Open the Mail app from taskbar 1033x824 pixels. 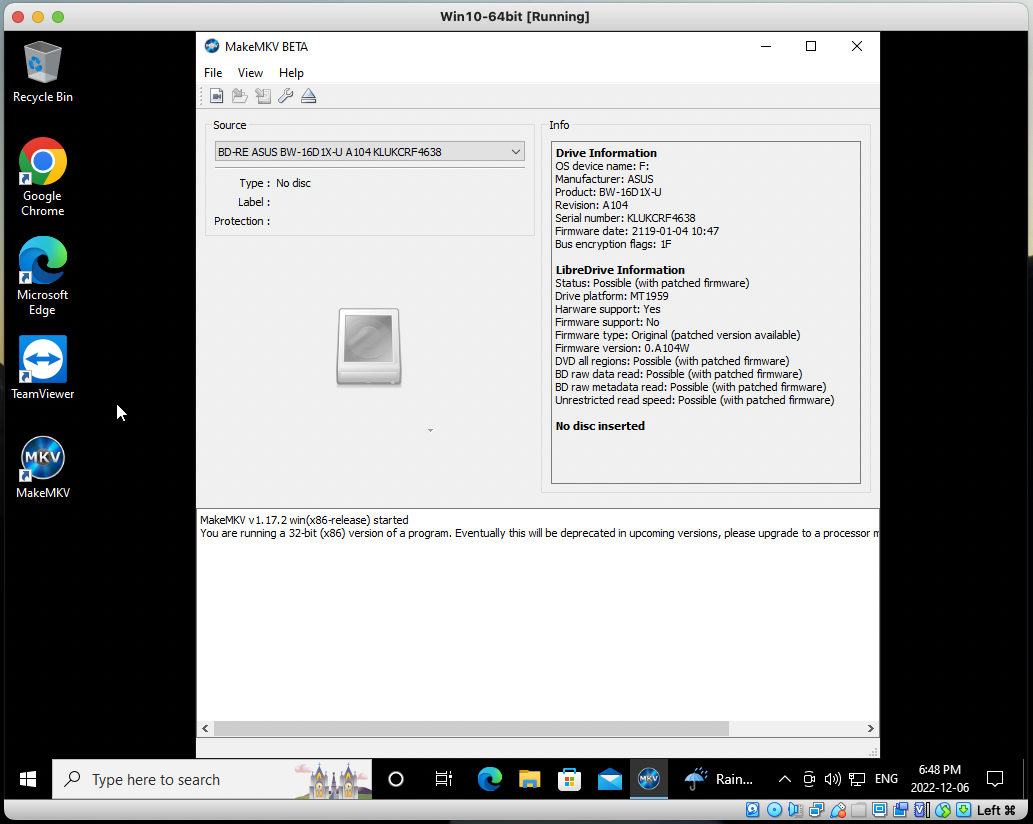(609, 779)
